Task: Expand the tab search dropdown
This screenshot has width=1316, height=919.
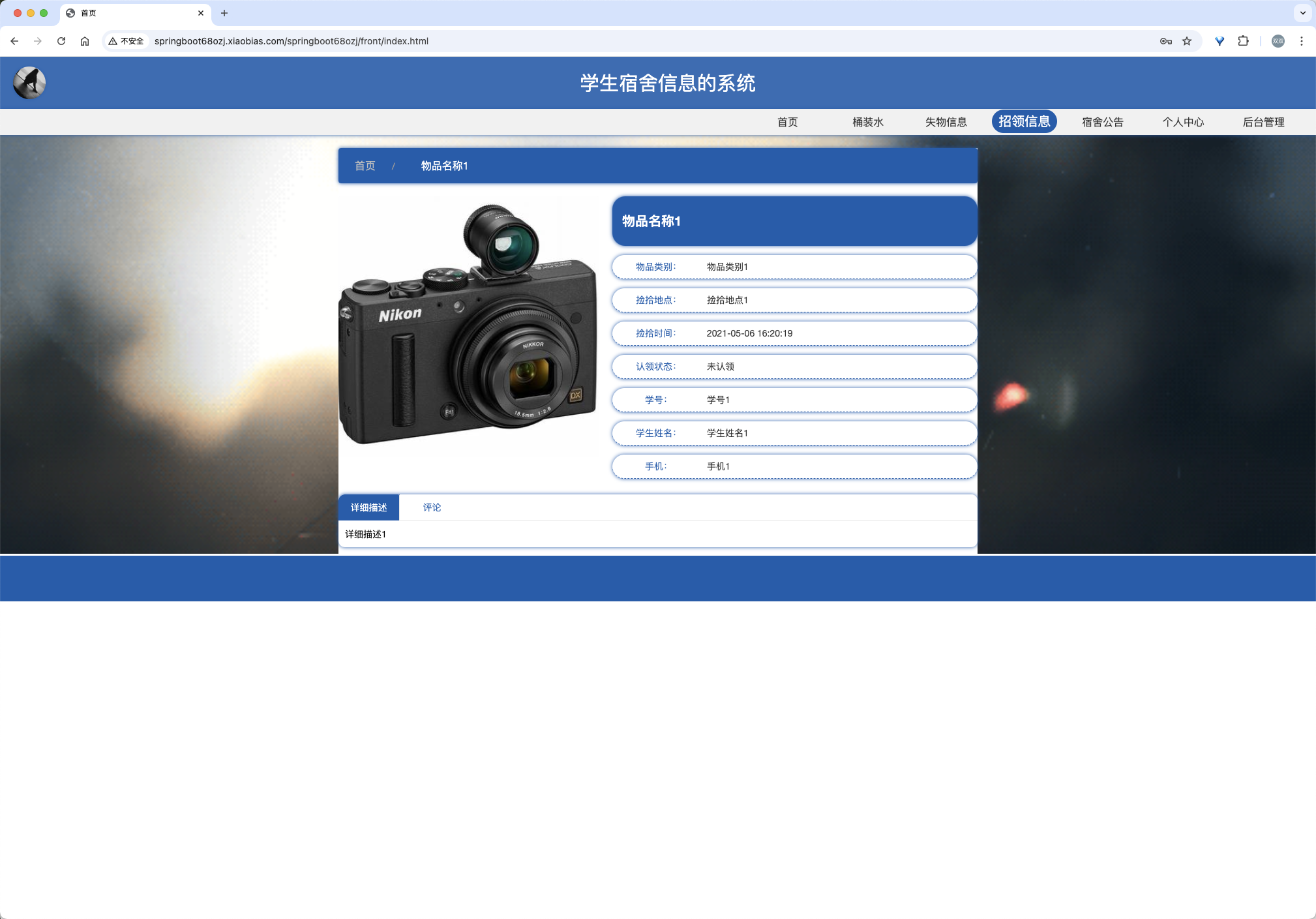Action: coord(1303,13)
